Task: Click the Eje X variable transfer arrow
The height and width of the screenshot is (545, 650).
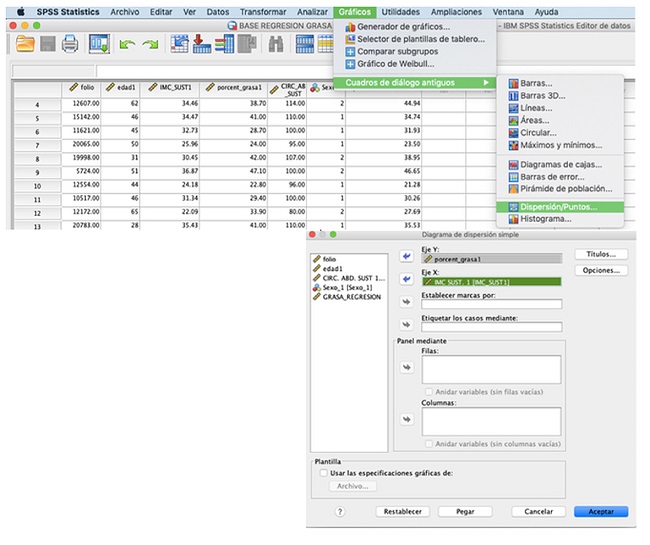Action: pyautogui.click(x=406, y=279)
